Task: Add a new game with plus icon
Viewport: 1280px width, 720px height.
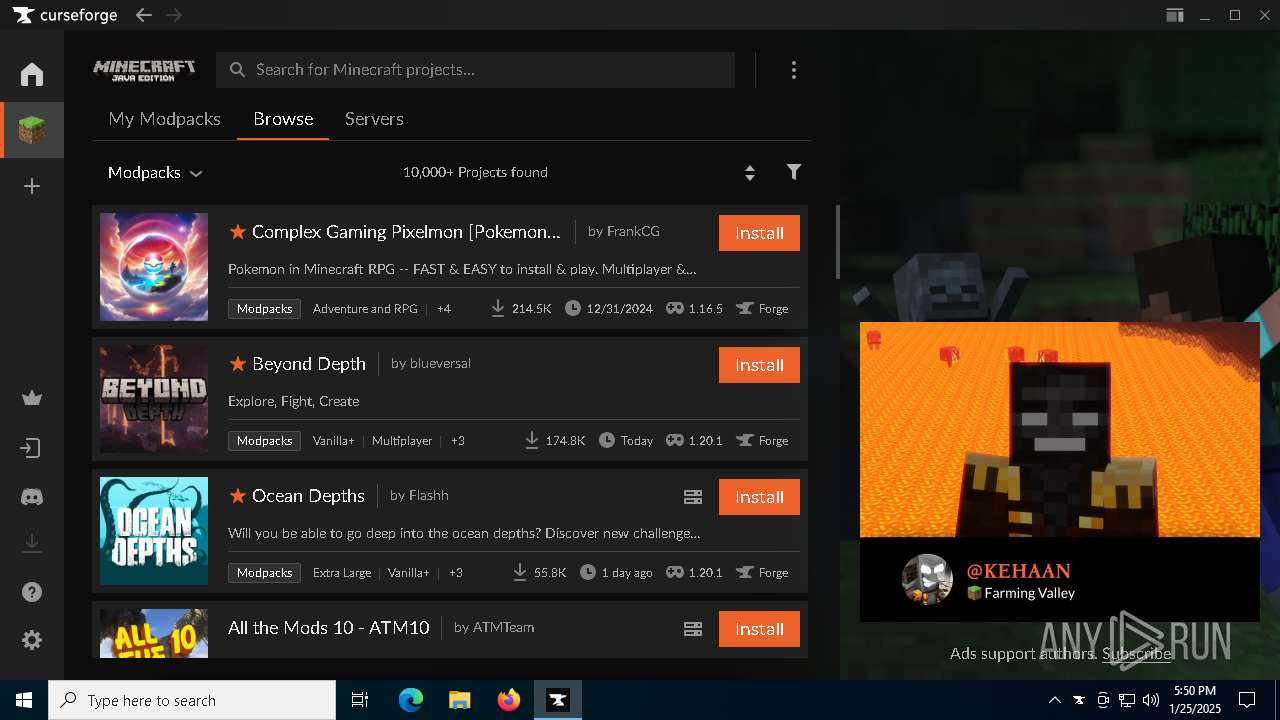Action: 32,186
